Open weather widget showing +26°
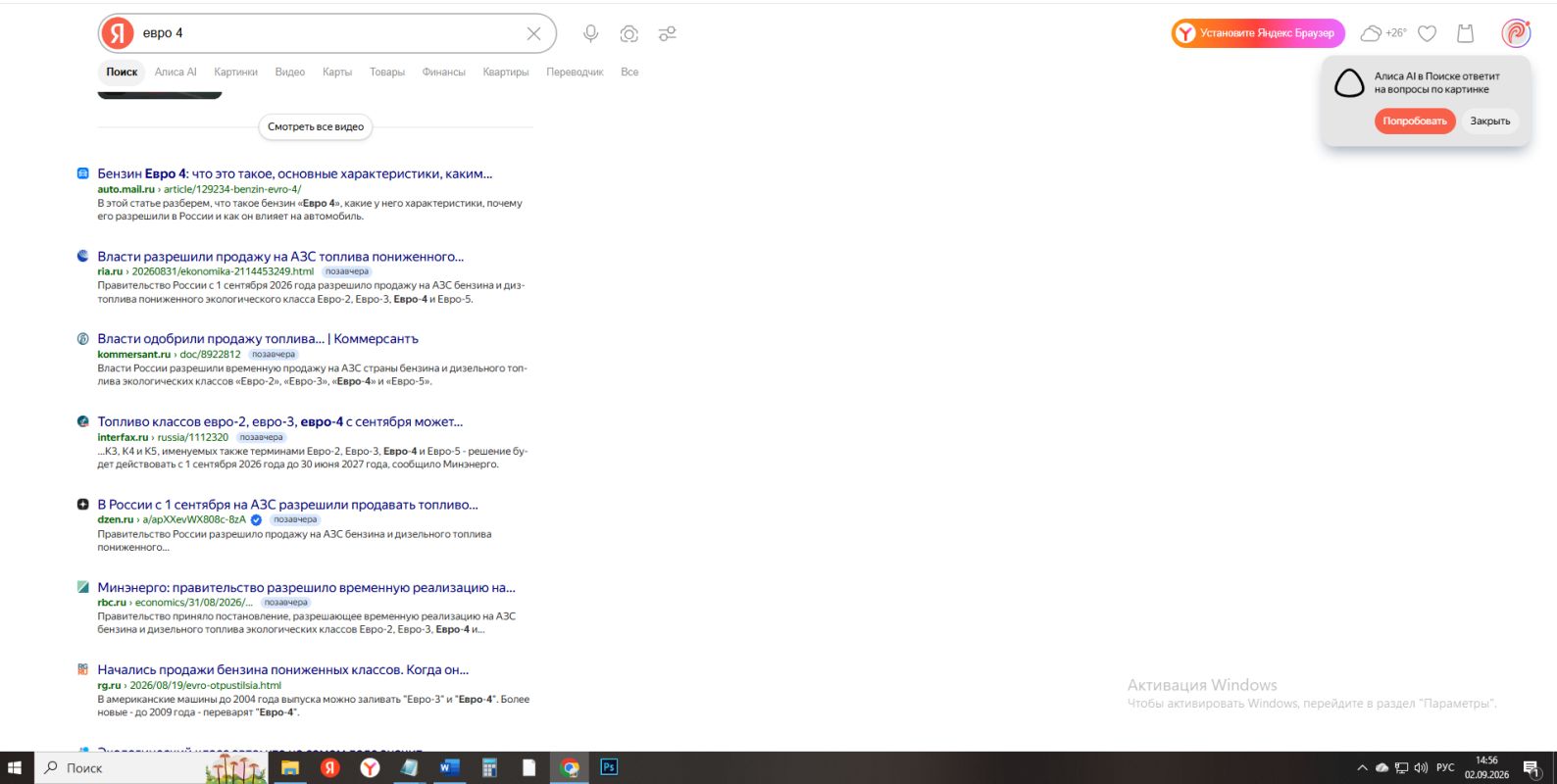Image resolution: width=1557 pixels, height=784 pixels. pyautogui.click(x=1383, y=33)
